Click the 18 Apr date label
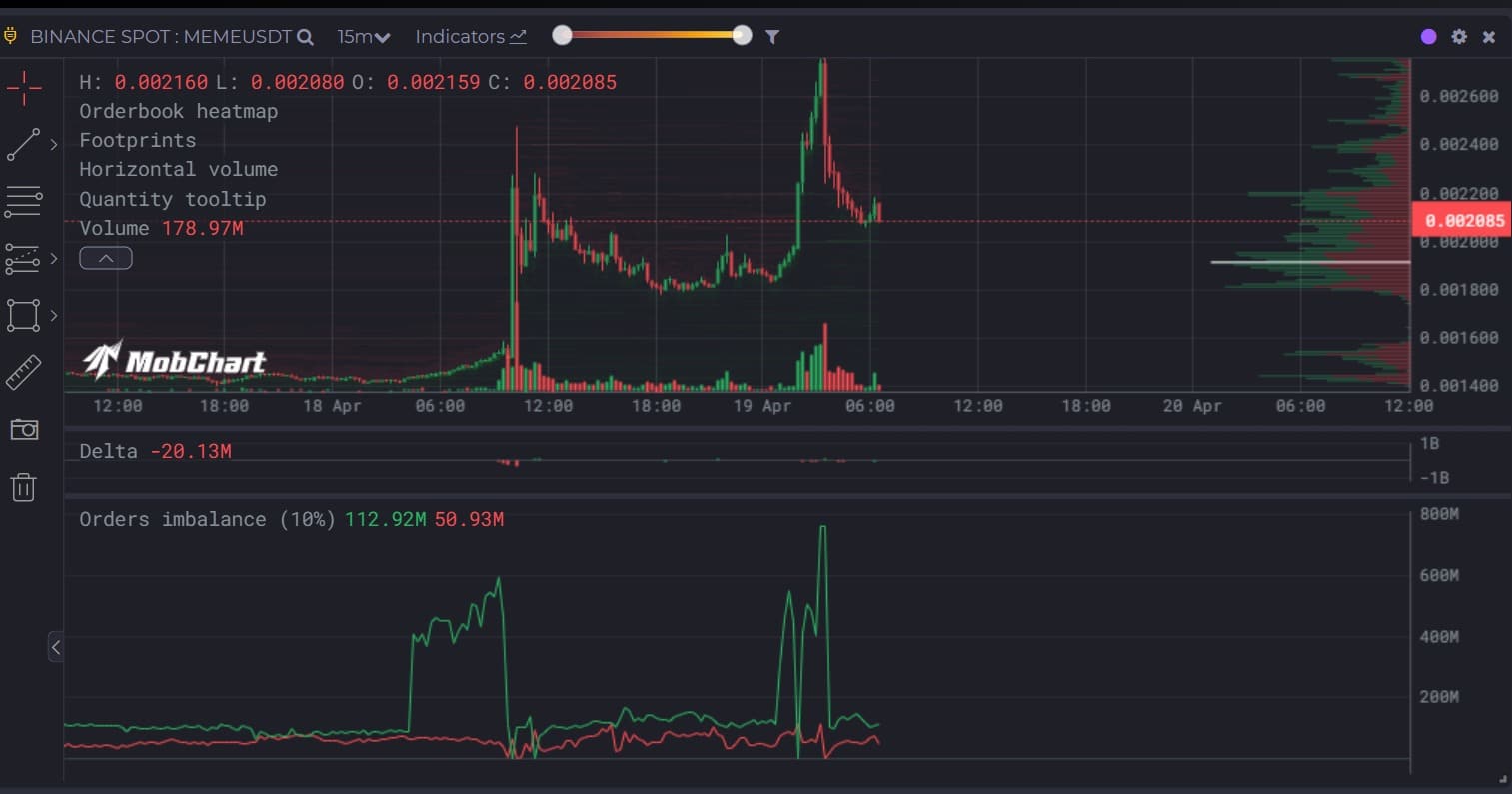 point(332,406)
